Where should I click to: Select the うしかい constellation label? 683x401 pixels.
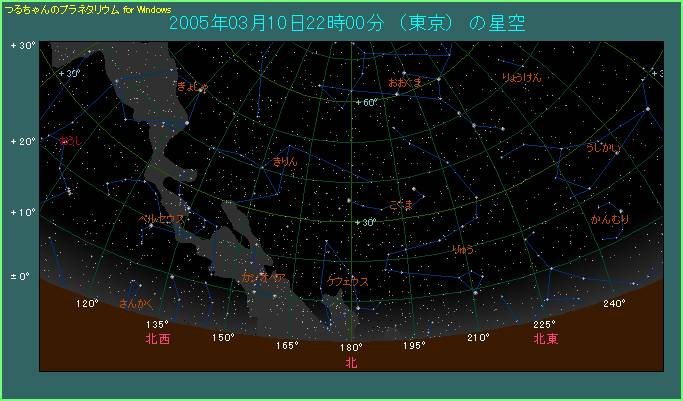[605, 148]
